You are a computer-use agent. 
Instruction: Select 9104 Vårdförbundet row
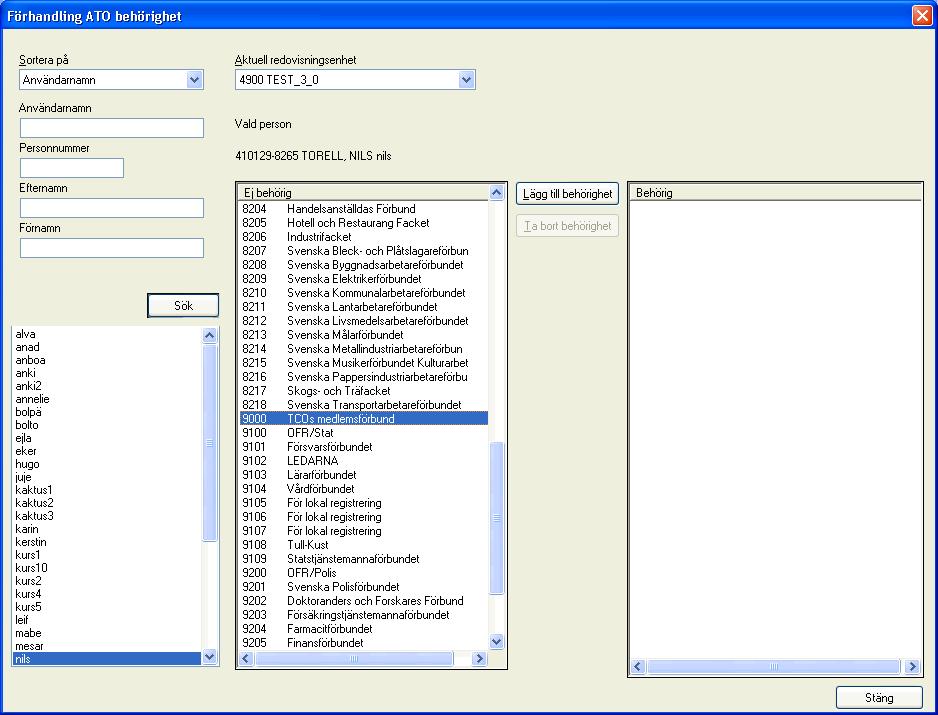pos(364,489)
